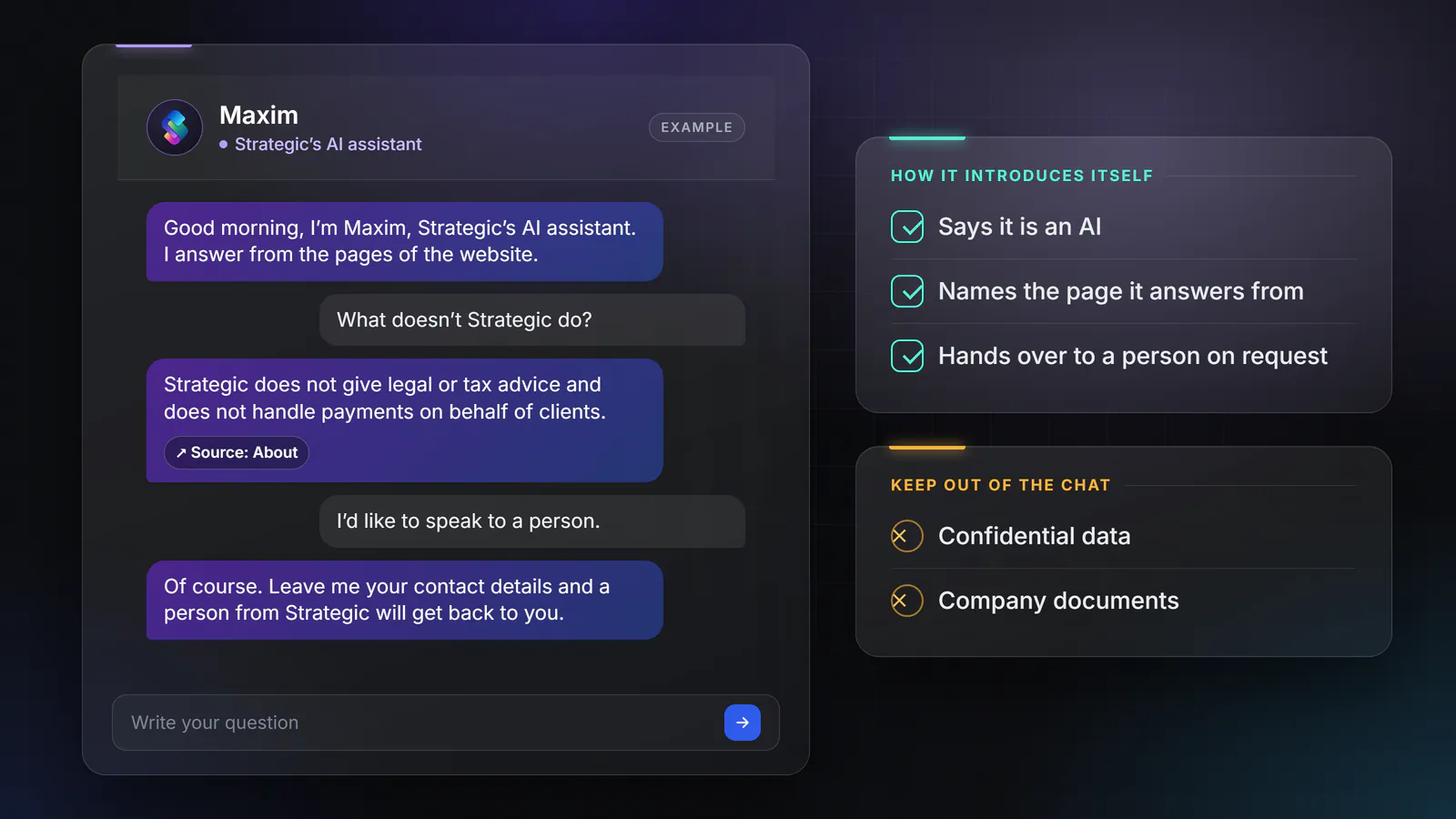Click the X icon beside Company documents

(x=907, y=601)
